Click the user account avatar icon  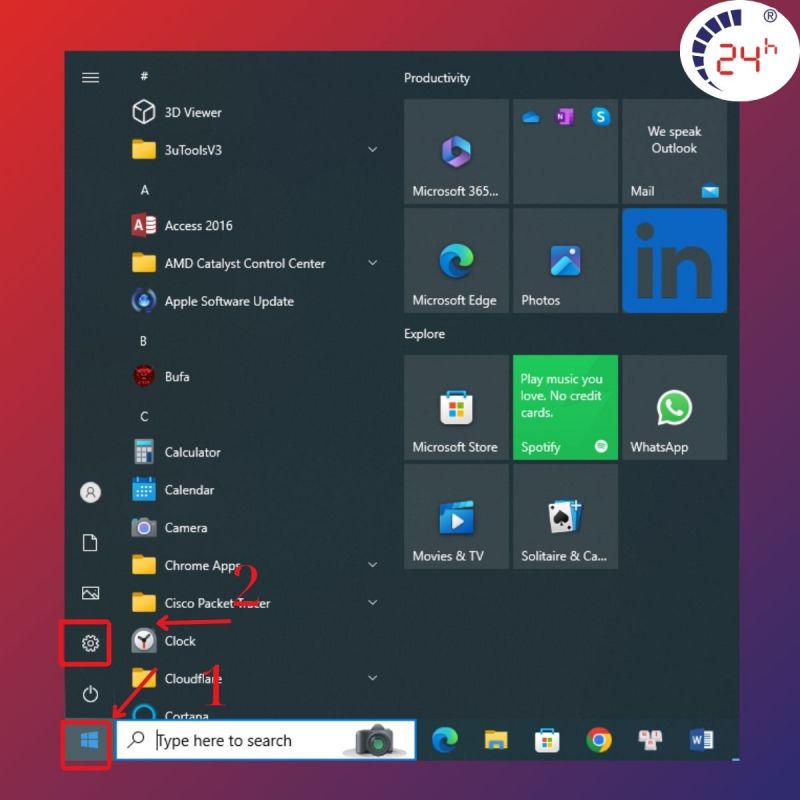[90, 492]
